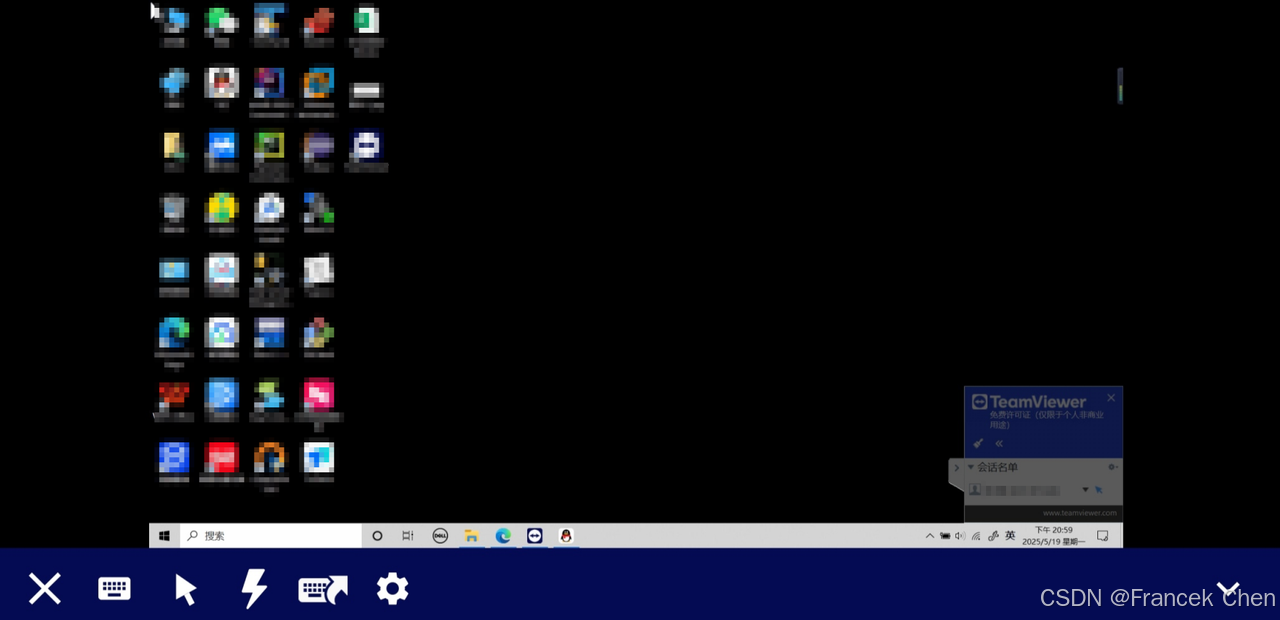Viewport: 1280px width, 620px height.
Task: Click the taskbar search box 搜索
Action: tap(271, 536)
